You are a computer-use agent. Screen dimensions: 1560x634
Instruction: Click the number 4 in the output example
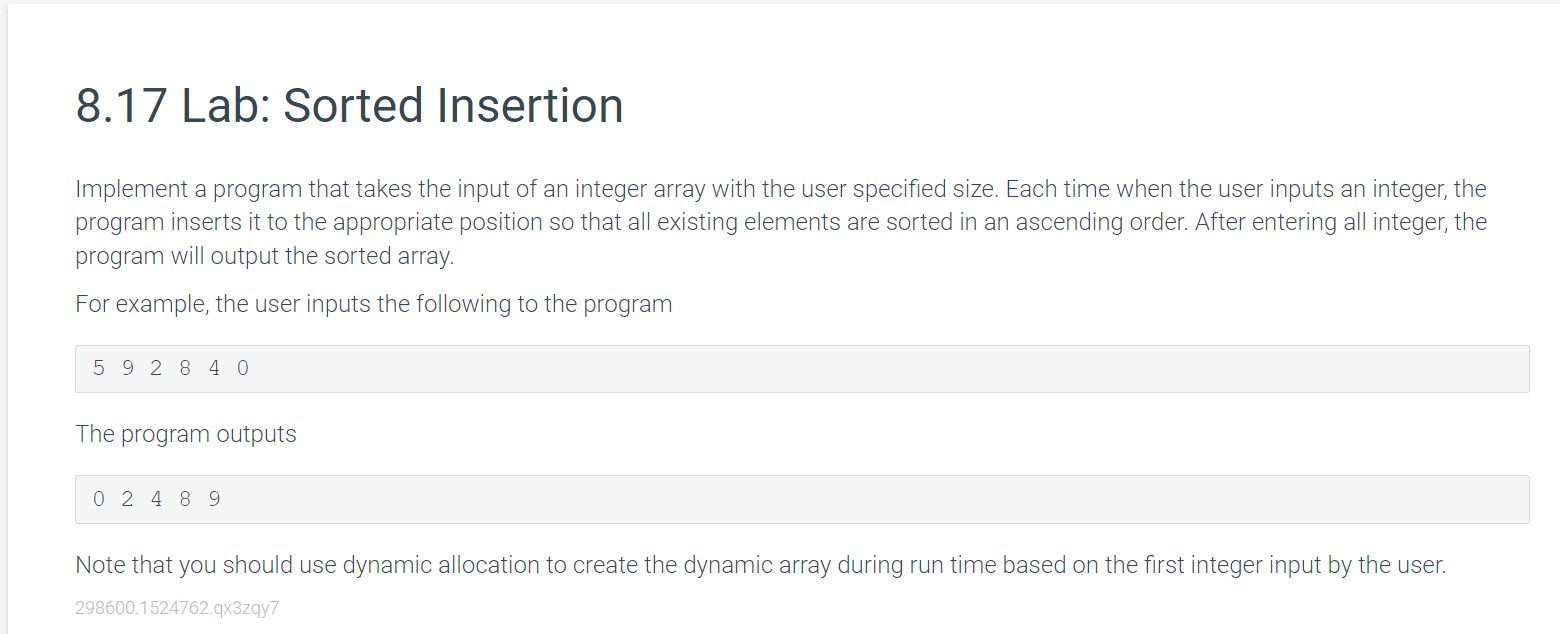pyautogui.click(x=156, y=498)
